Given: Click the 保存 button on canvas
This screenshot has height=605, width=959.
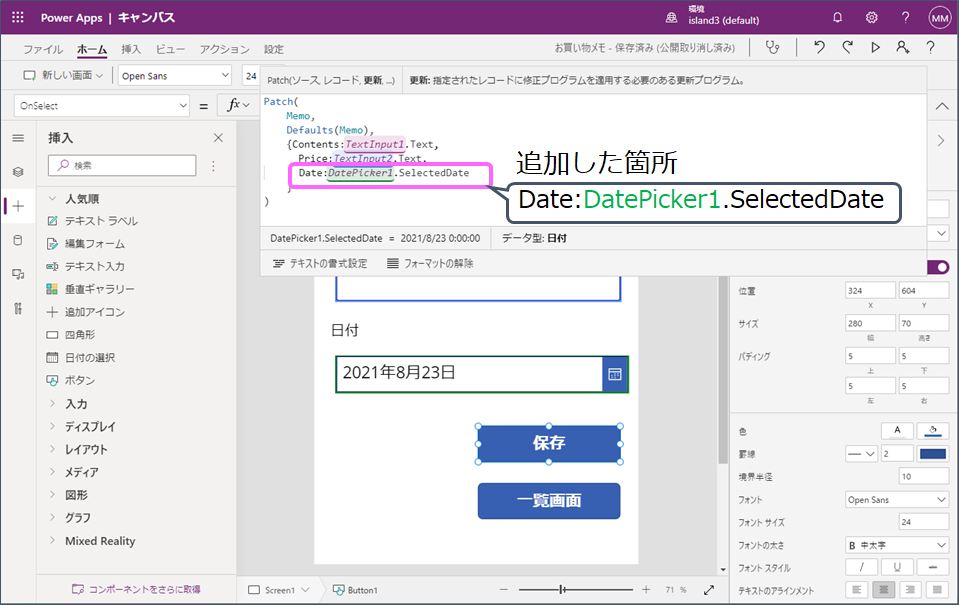Looking at the screenshot, I should tap(549, 444).
